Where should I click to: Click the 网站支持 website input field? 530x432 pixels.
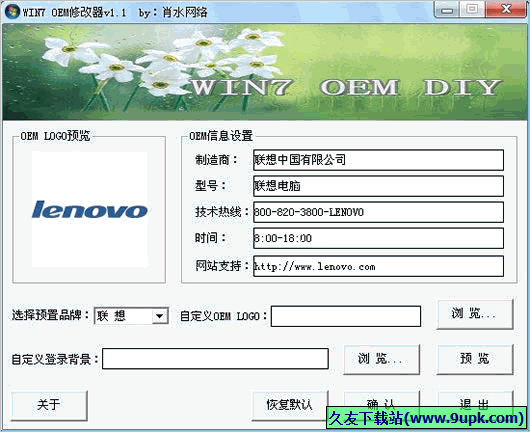click(378, 266)
